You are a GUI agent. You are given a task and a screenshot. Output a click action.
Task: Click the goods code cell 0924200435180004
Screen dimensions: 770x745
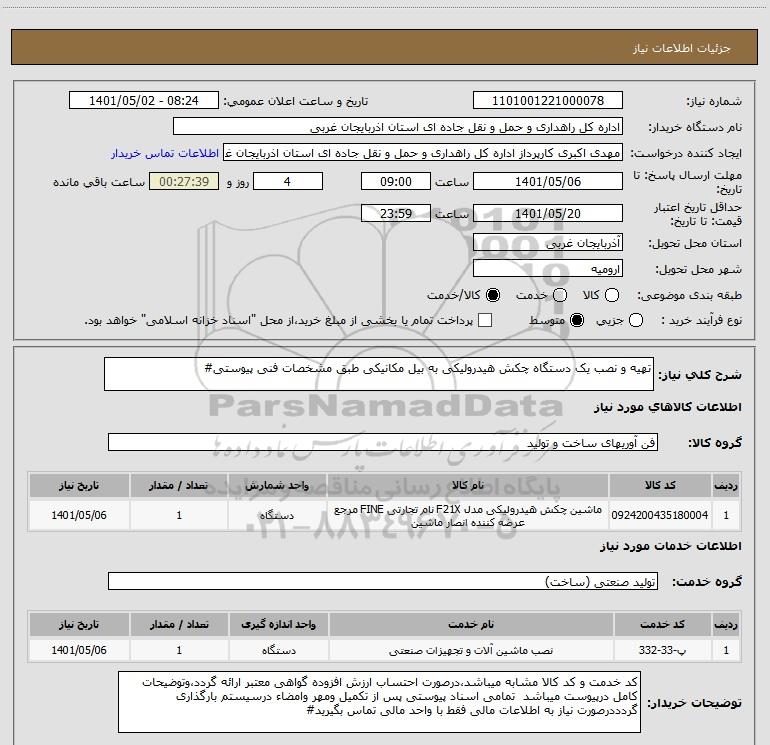coord(660,515)
